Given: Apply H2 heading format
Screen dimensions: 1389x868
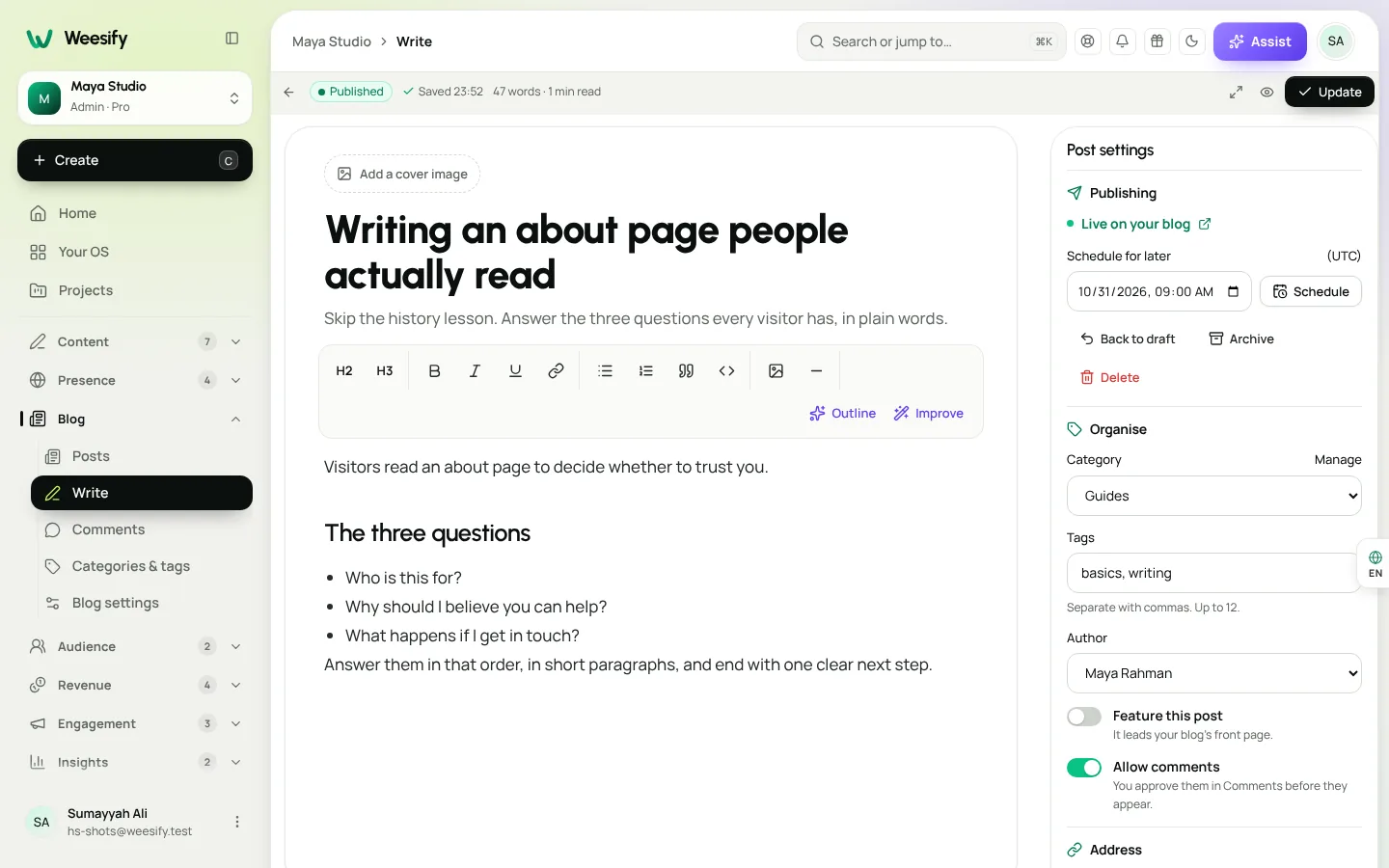Looking at the screenshot, I should tap(344, 370).
